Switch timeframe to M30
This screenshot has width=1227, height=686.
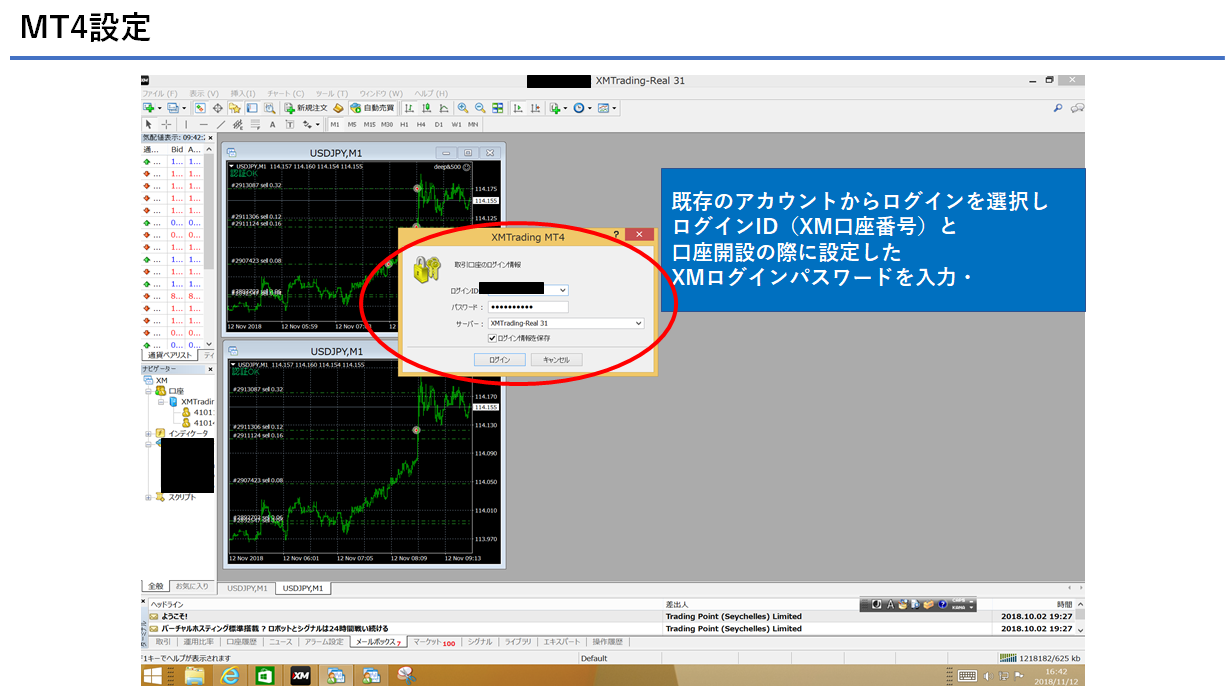click(388, 125)
